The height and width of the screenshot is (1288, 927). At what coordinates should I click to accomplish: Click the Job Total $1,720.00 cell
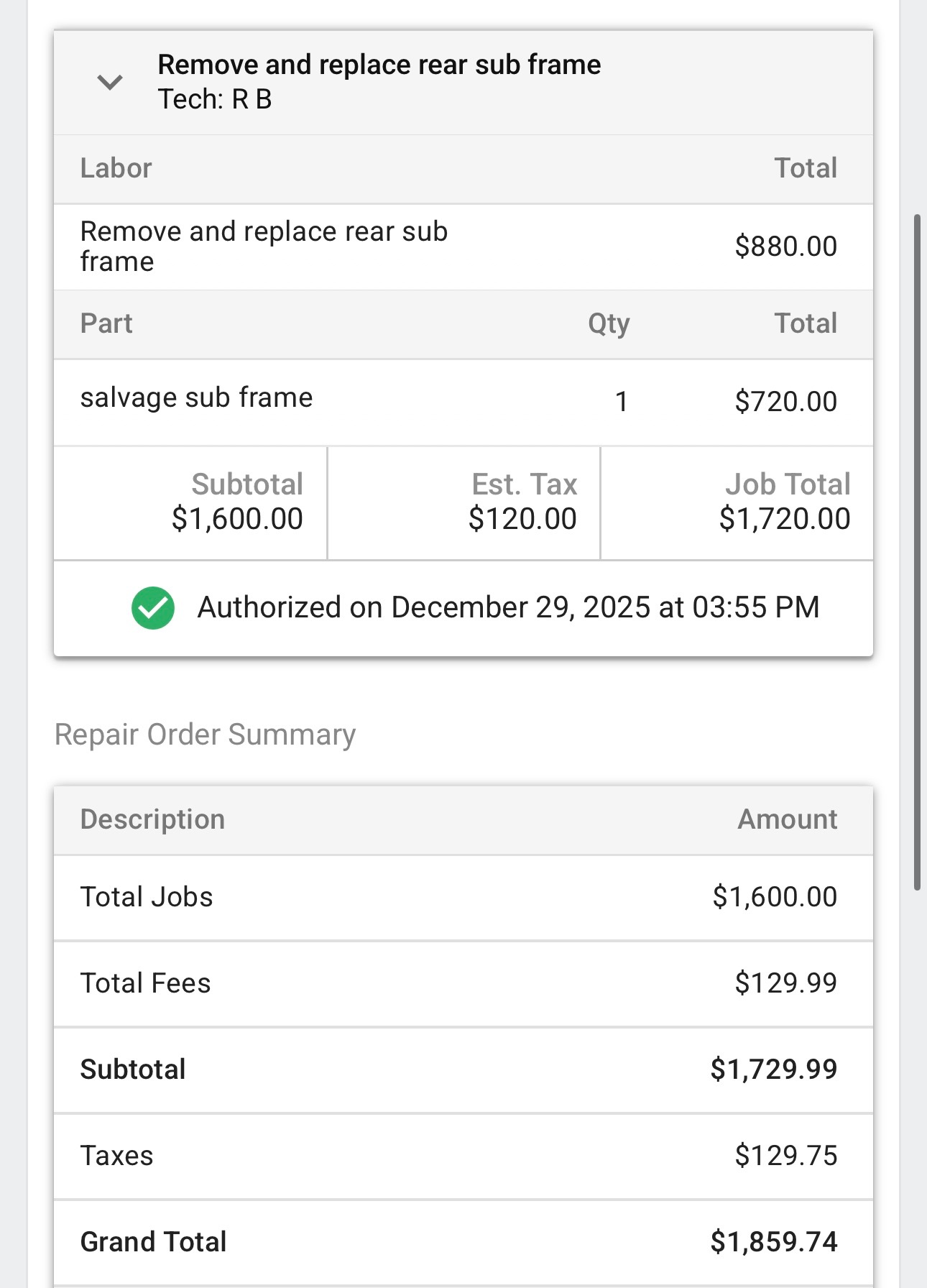coord(784,502)
